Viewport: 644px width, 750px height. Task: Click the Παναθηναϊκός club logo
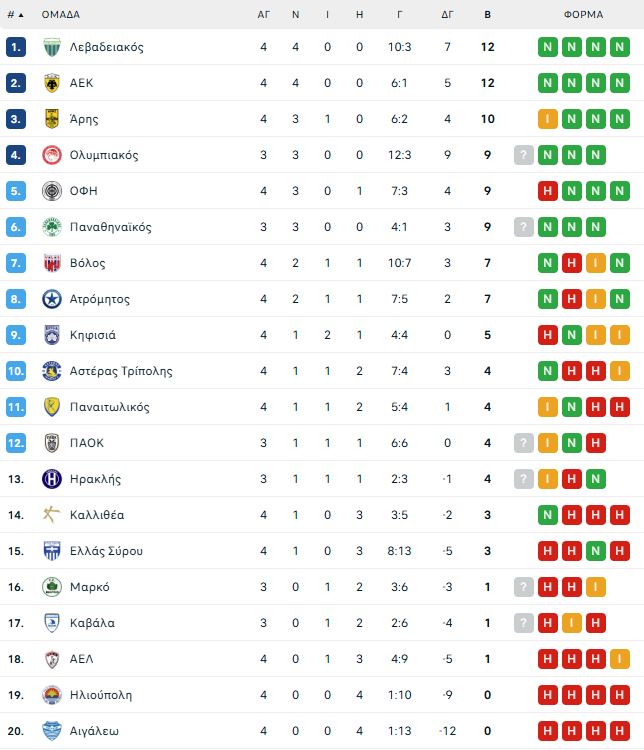click(x=52, y=227)
